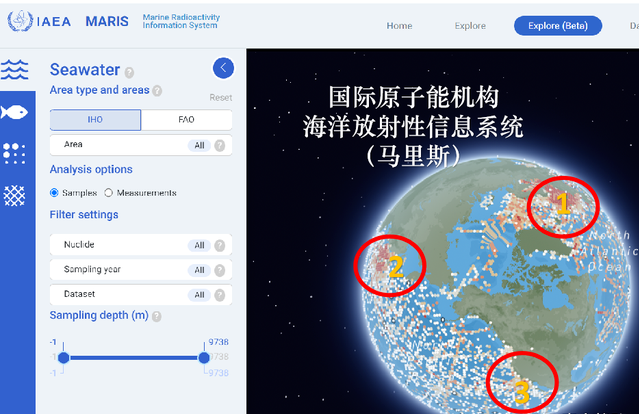Click the Analysis options heading

(91, 170)
